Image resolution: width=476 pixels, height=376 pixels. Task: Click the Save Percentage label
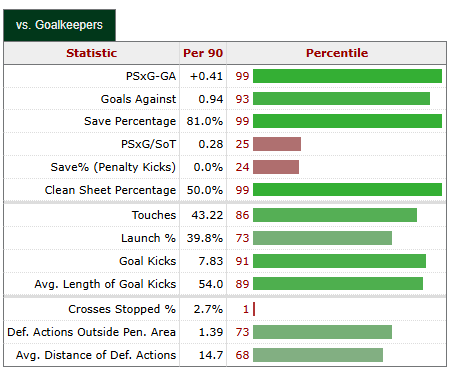pyautogui.click(x=130, y=121)
